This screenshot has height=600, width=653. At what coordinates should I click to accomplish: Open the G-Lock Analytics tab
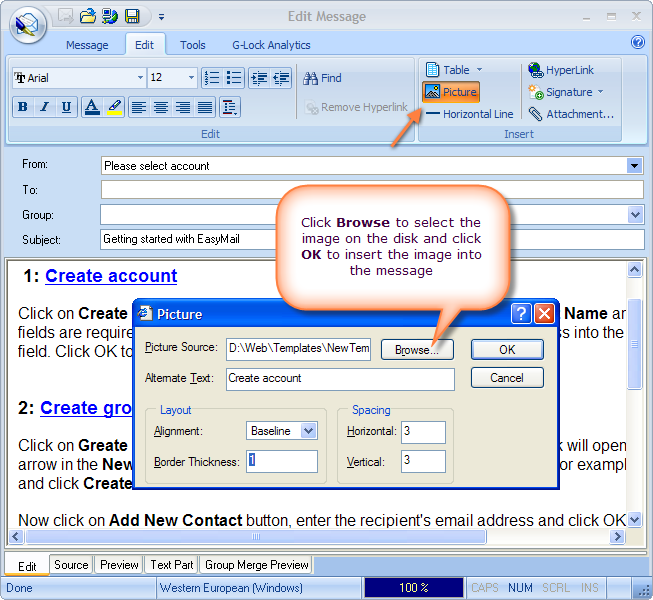(271, 45)
